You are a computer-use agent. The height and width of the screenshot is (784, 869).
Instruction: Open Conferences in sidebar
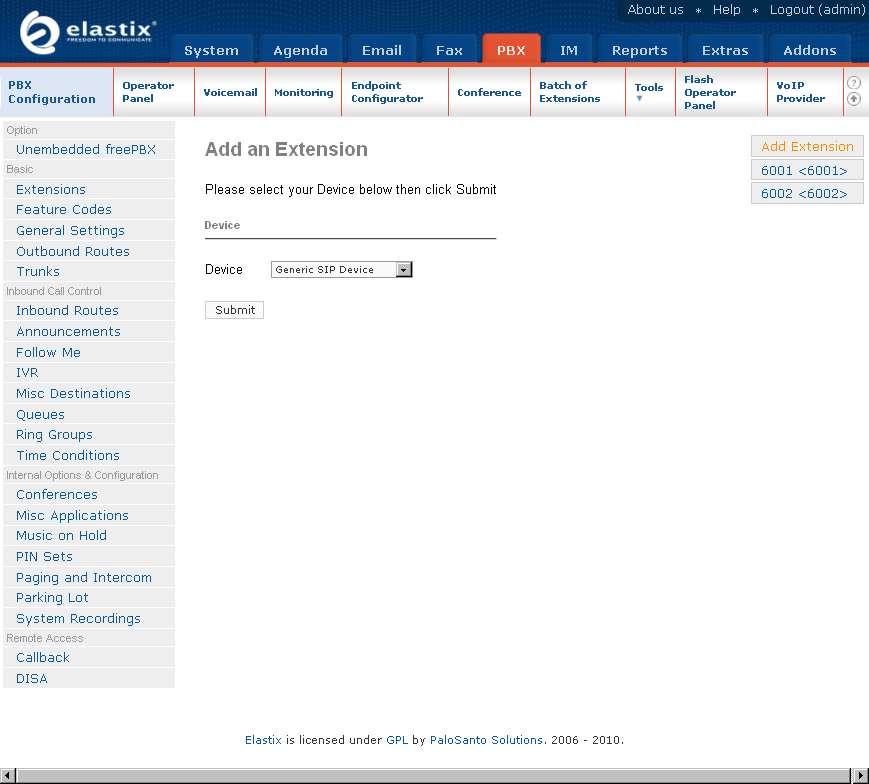(x=89, y=494)
